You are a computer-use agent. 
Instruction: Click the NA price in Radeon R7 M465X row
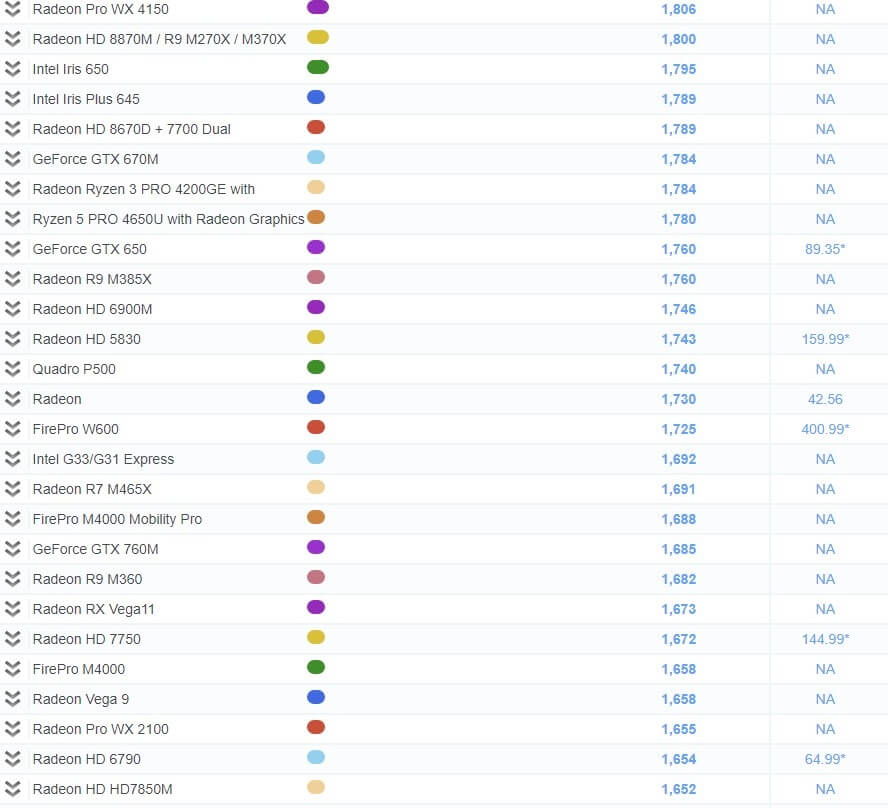click(825, 489)
